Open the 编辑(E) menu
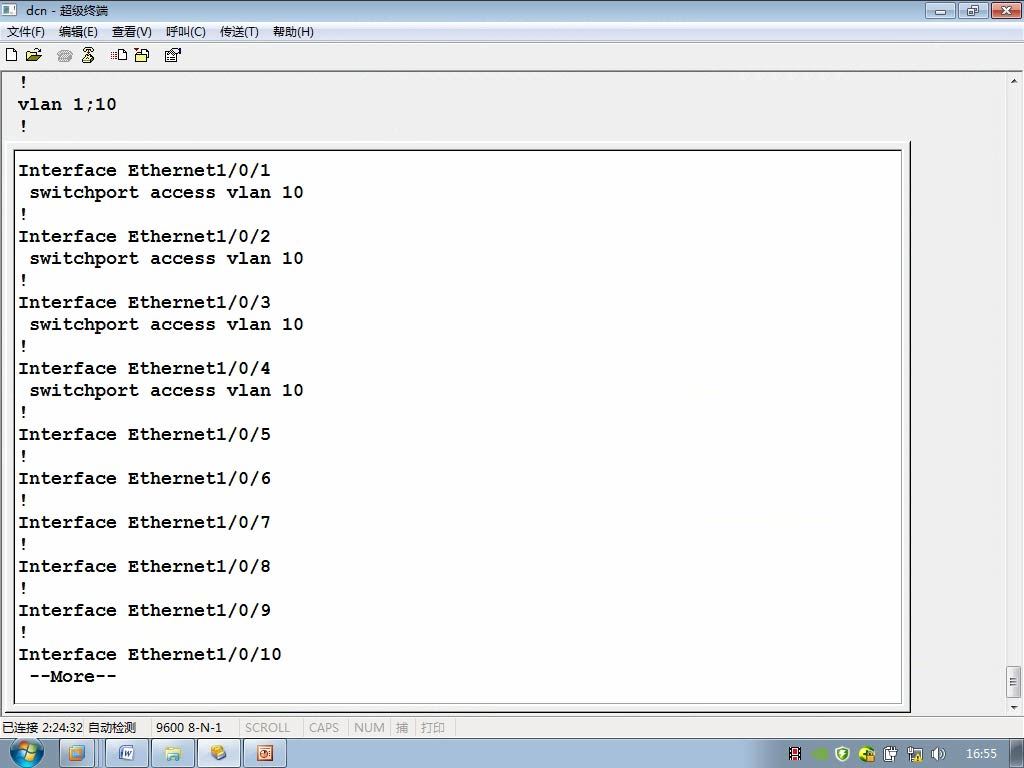 [78, 31]
